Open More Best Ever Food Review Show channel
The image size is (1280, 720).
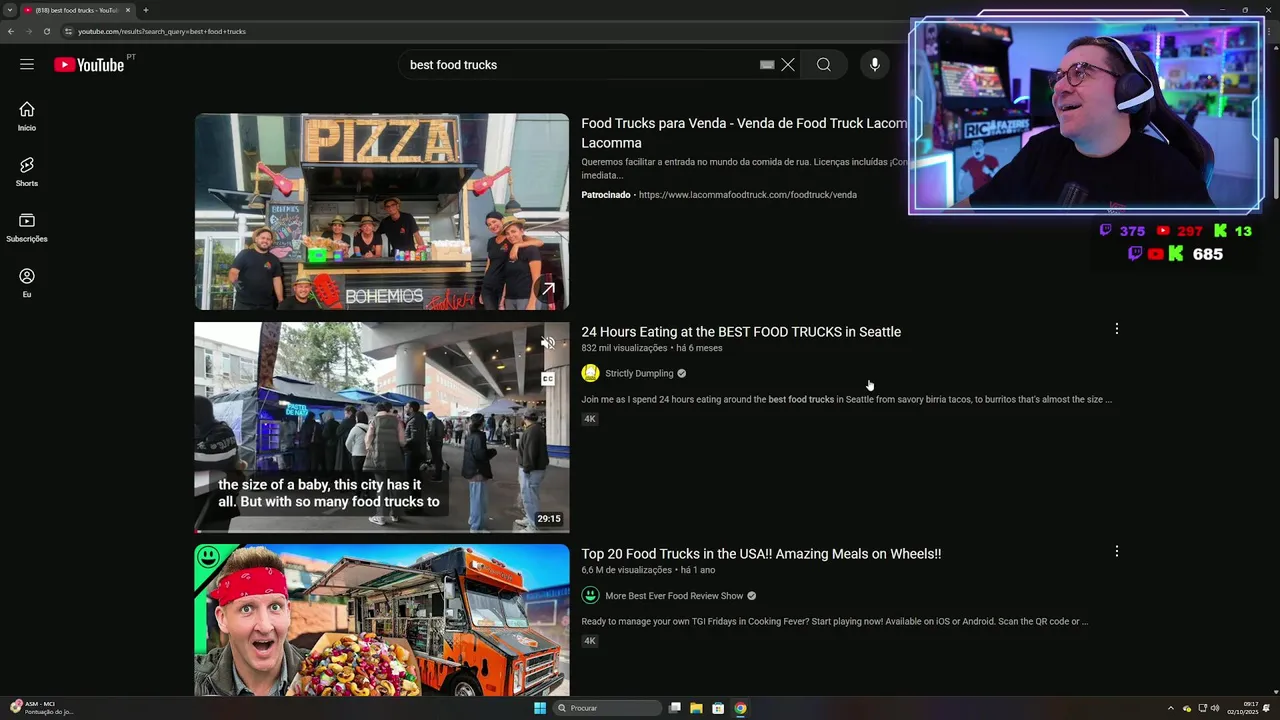[674, 596]
